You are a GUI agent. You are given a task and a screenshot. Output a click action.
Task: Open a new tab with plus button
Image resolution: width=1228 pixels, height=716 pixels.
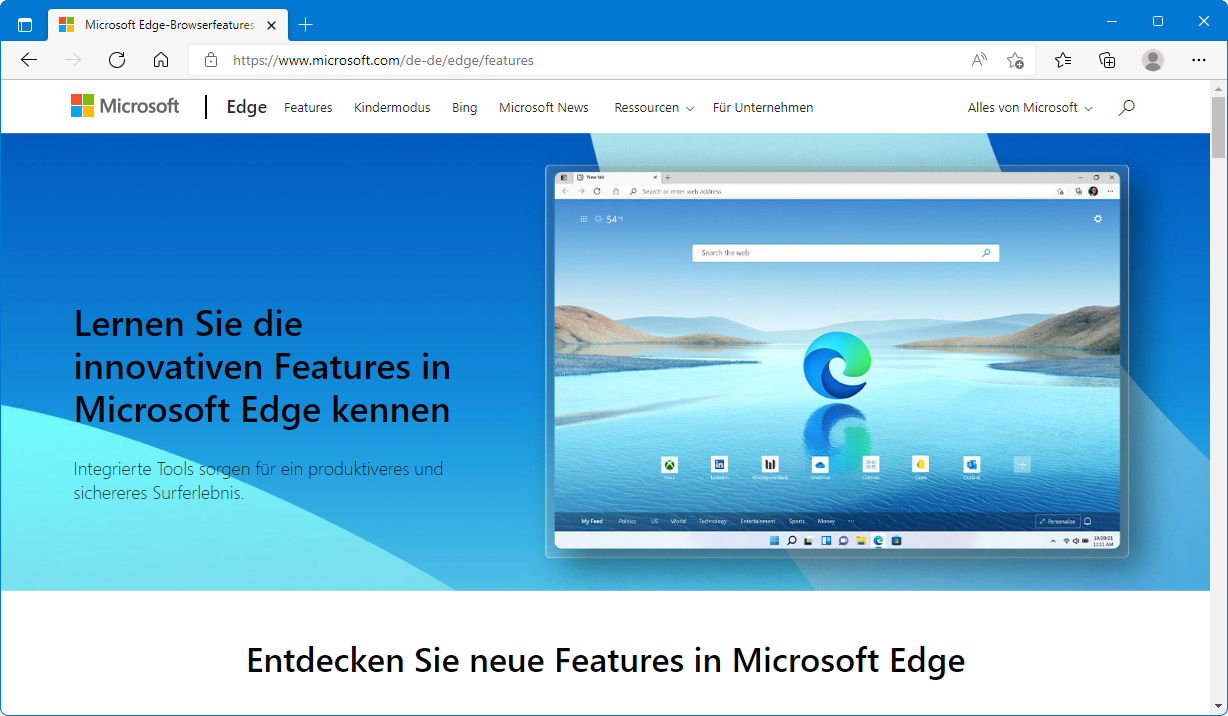point(306,24)
